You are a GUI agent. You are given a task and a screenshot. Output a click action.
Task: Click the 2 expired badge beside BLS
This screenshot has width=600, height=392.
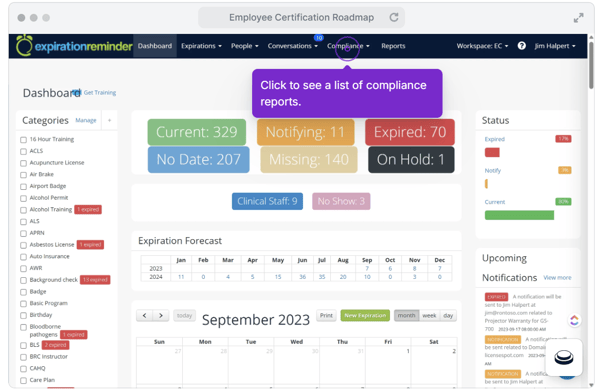tap(55, 345)
